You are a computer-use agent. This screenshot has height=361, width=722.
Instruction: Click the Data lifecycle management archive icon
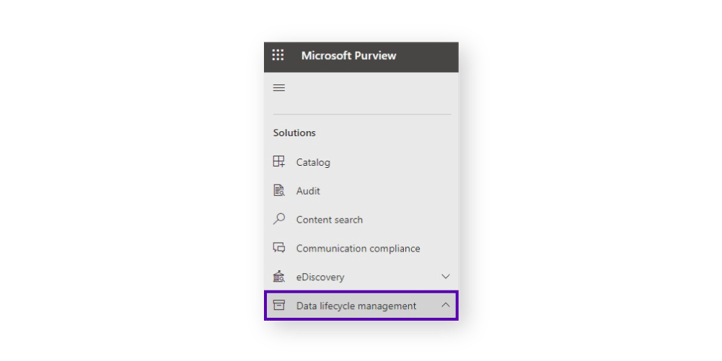point(279,305)
